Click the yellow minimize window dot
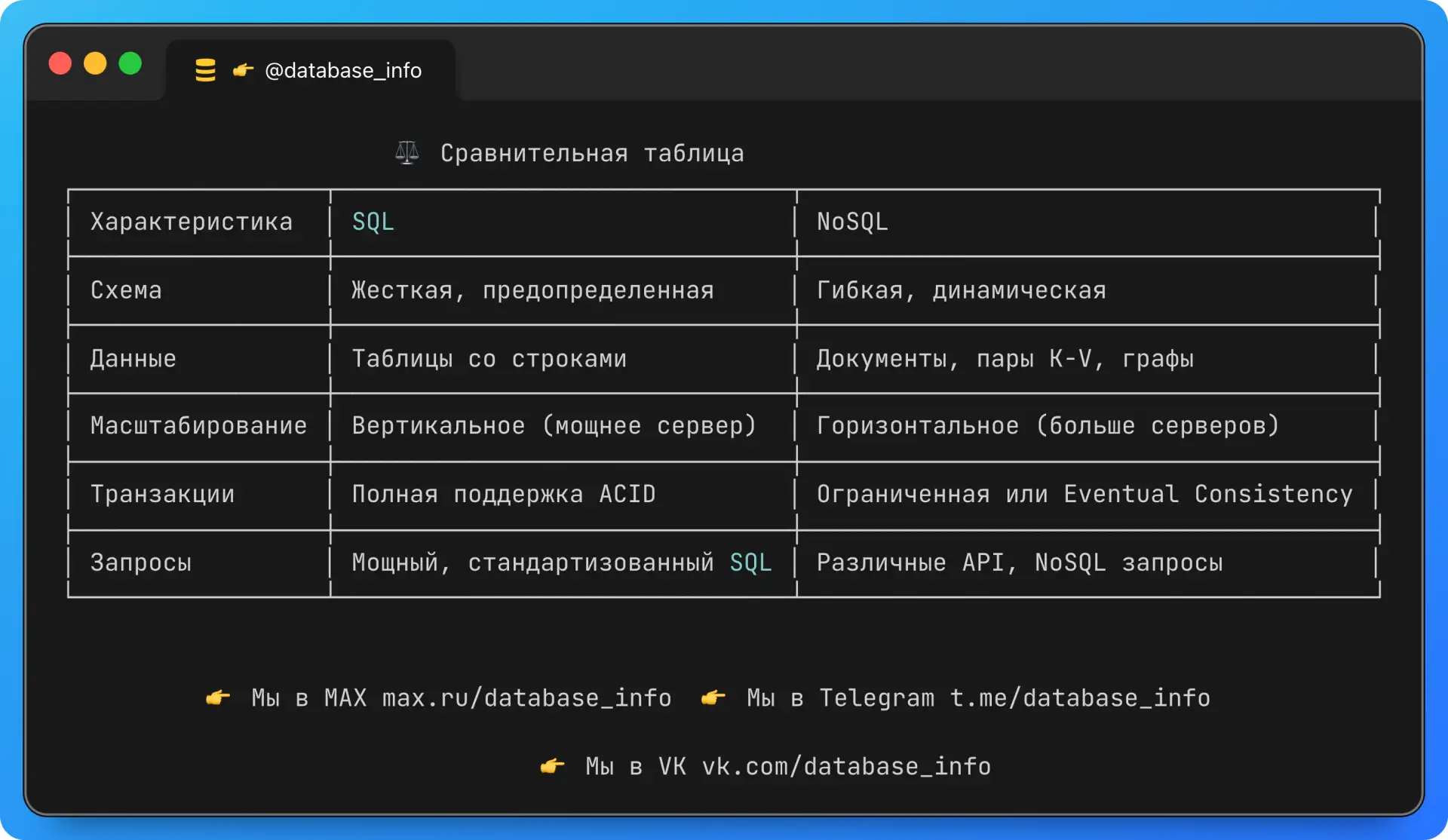Image resolution: width=1448 pixels, height=840 pixels. [95, 63]
